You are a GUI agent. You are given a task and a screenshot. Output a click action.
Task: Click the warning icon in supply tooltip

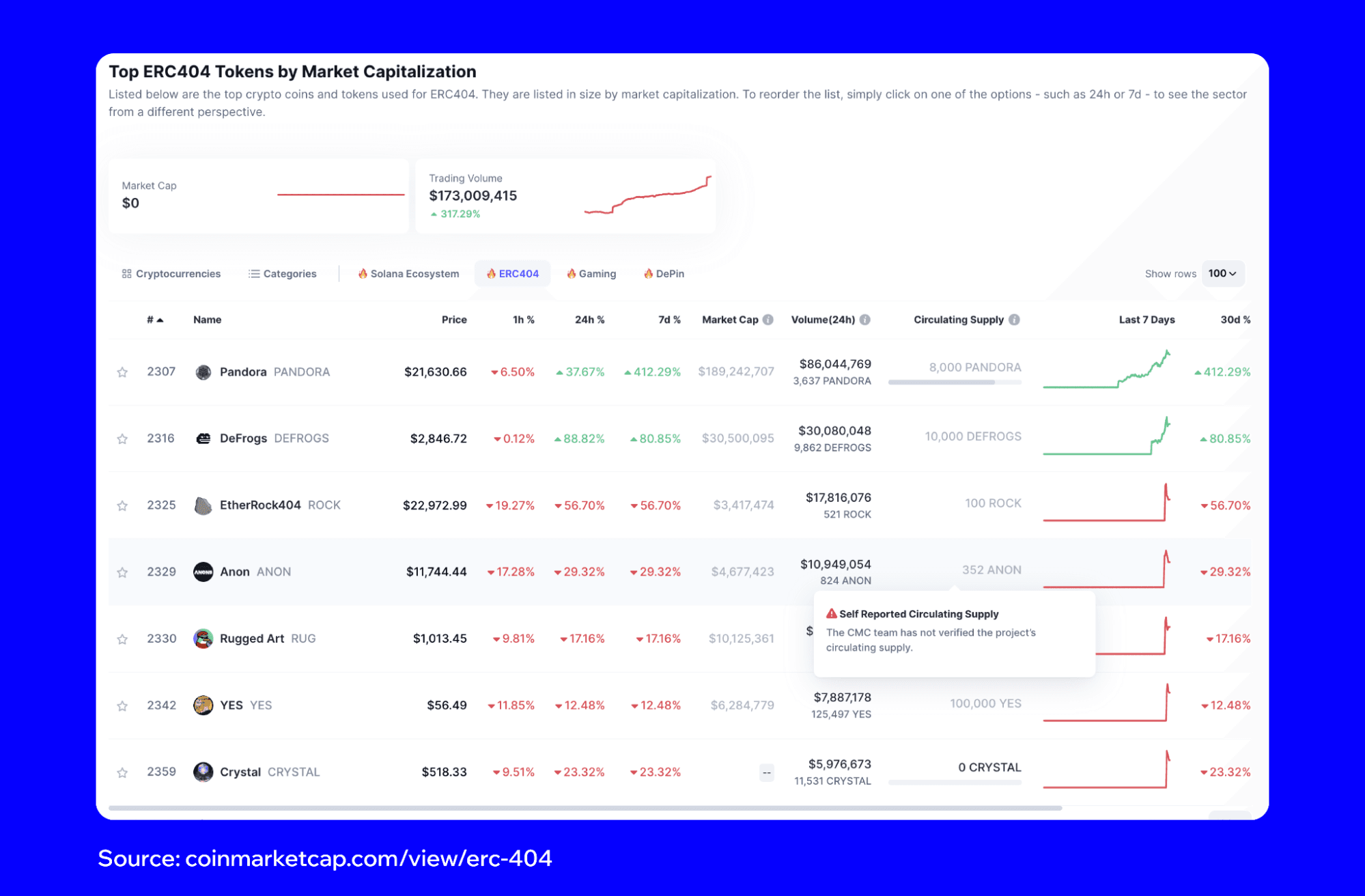(x=832, y=614)
